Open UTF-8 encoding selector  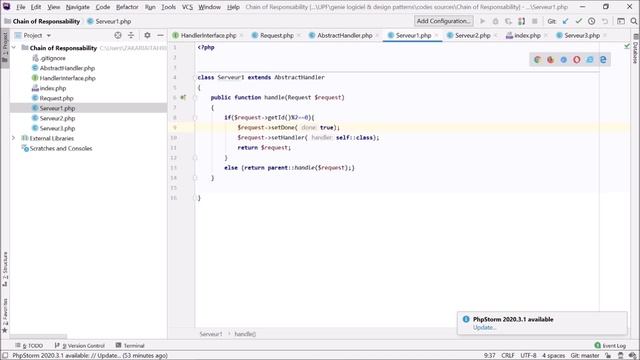pyautogui.click(x=528, y=356)
